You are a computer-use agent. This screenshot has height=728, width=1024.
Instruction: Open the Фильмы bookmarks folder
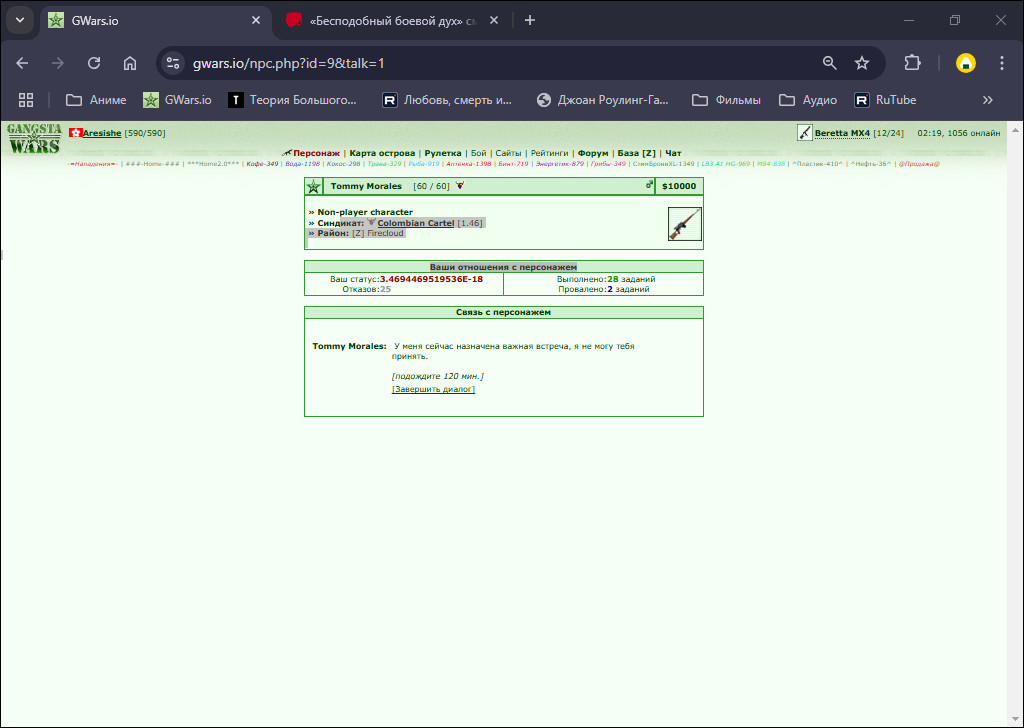tap(726, 100)
